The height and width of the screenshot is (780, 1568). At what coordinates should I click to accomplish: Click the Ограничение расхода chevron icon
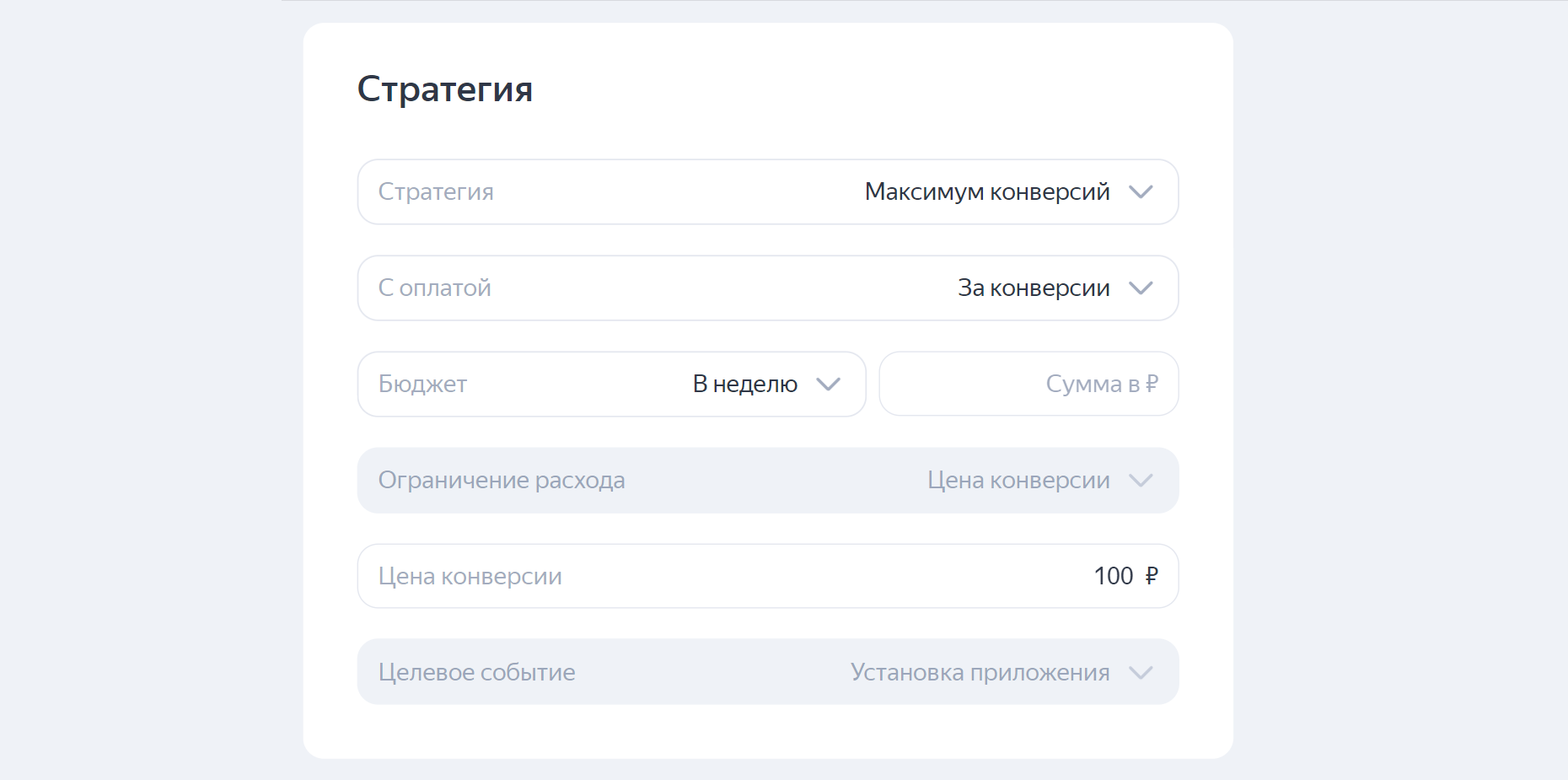[1142, 480]
